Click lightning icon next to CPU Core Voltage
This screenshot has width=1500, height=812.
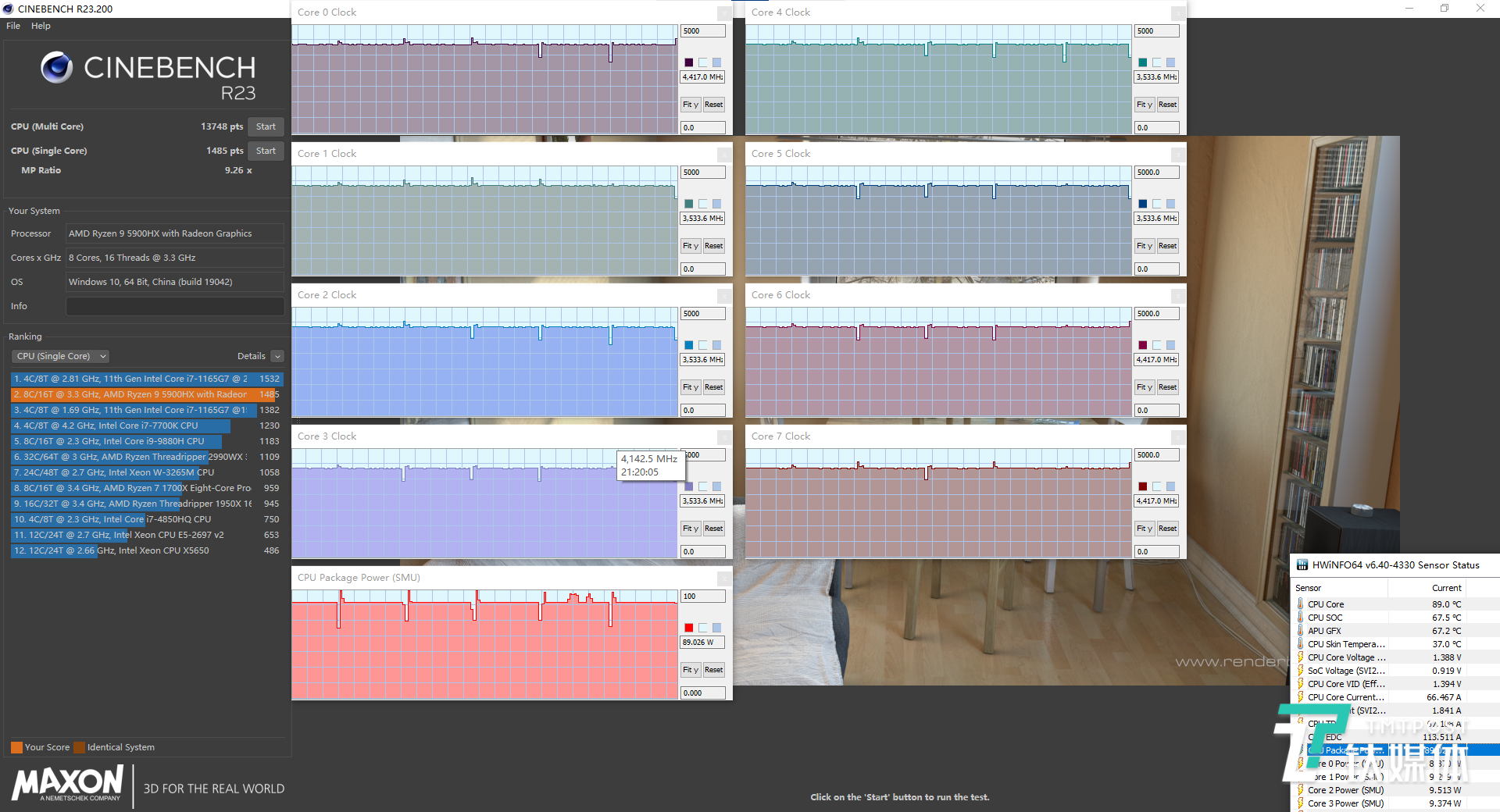[1300, 657]
